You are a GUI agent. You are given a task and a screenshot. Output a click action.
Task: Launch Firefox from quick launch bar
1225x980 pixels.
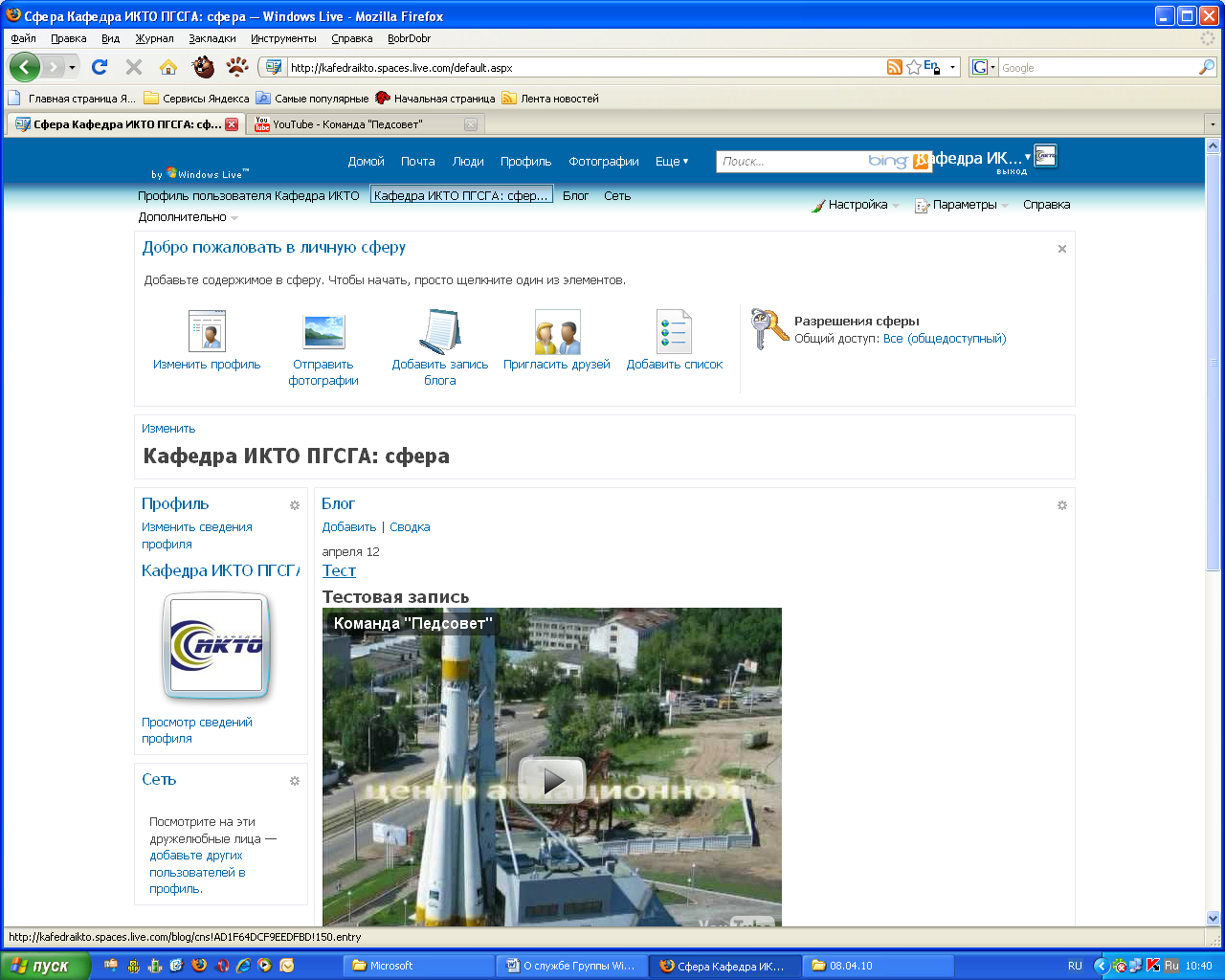(199, 966)
